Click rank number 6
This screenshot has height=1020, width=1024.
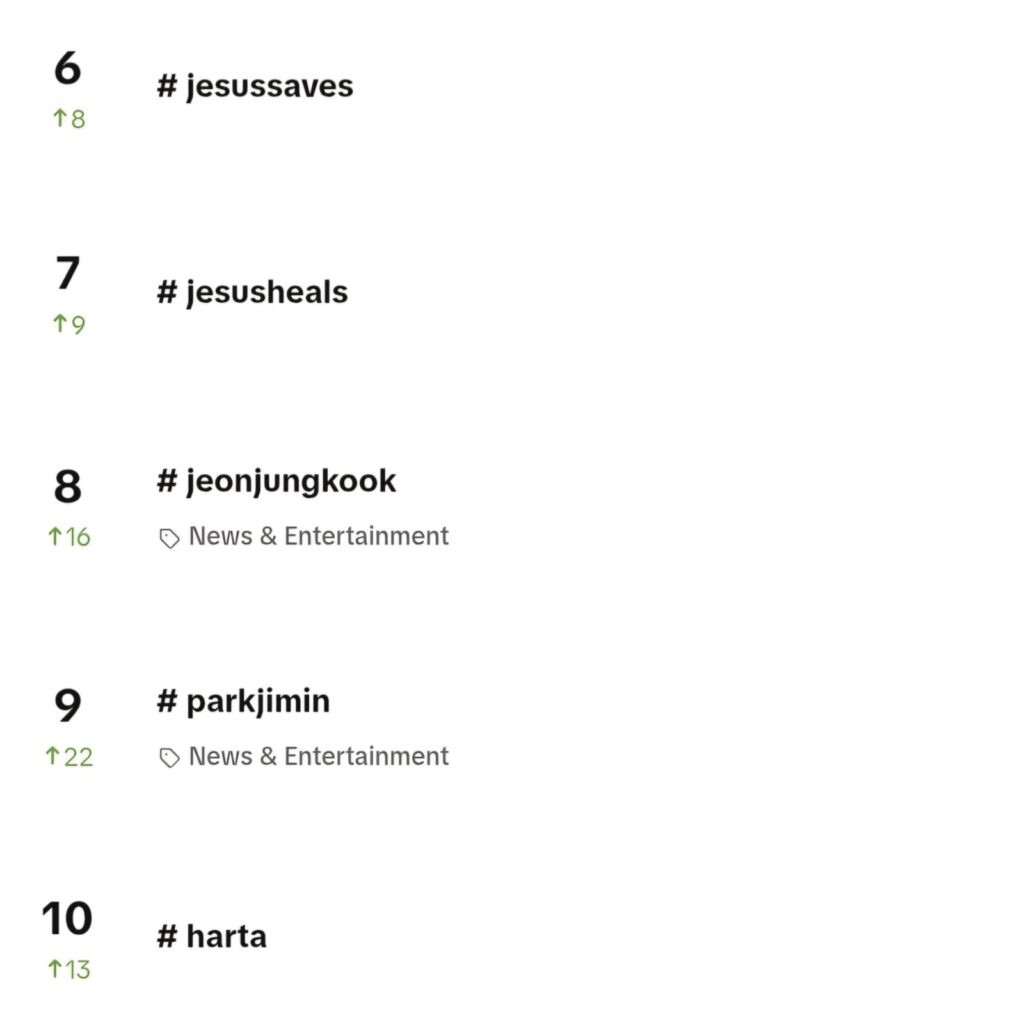68,68
